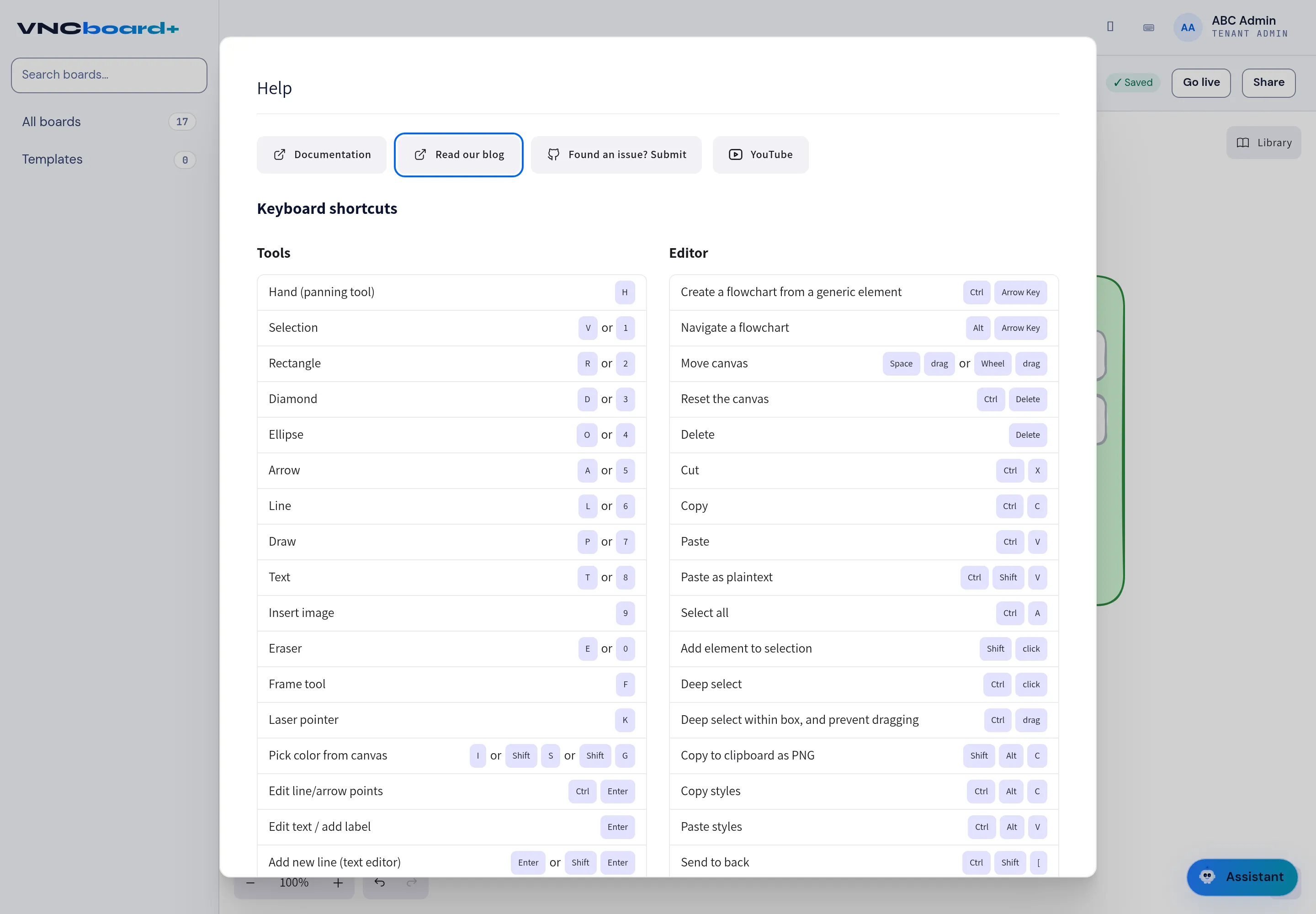Reset zoom via the 100% label
1316x914 pixels.
click(294, 882)
